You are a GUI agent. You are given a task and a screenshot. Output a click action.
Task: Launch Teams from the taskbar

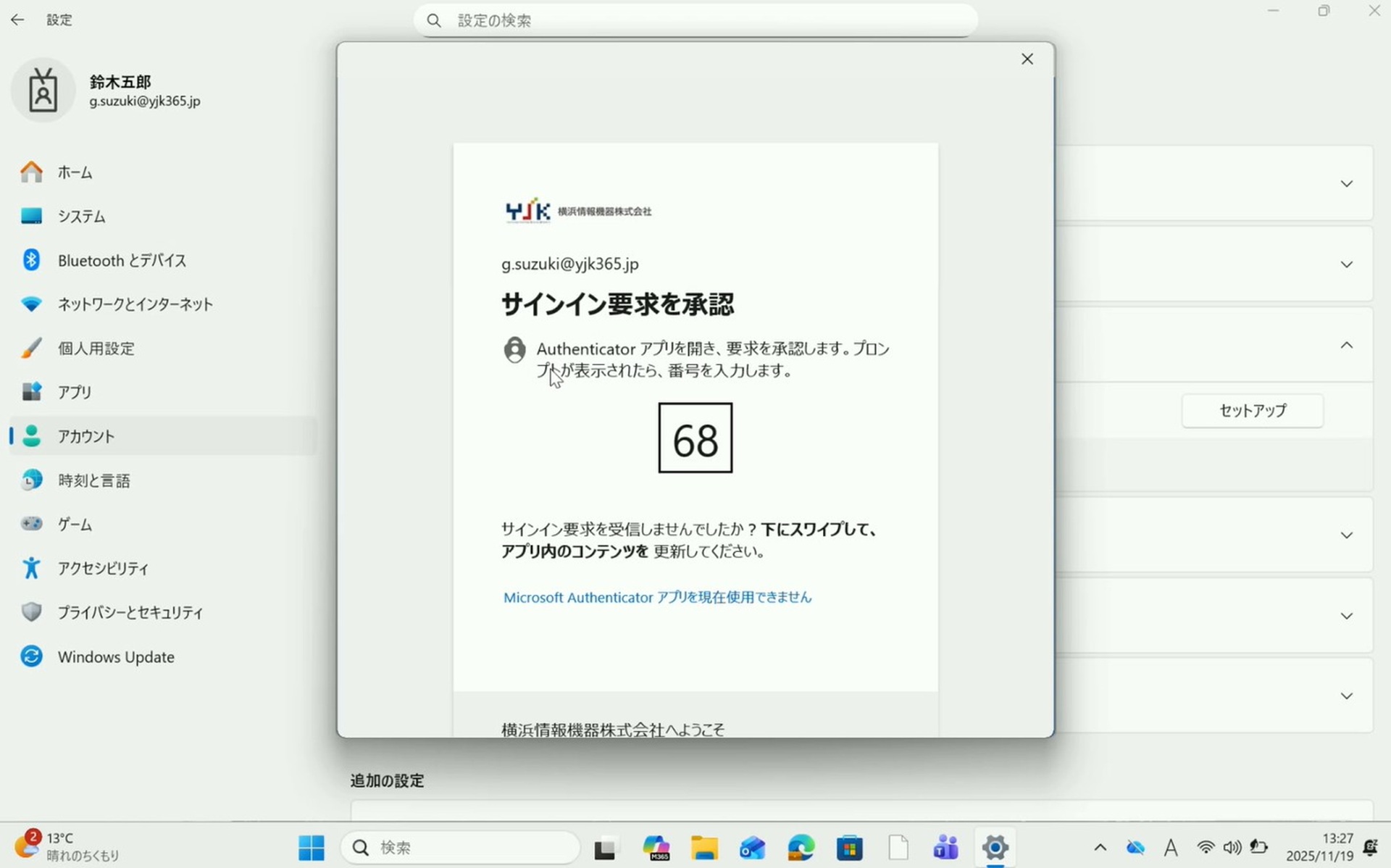point(946,848)
